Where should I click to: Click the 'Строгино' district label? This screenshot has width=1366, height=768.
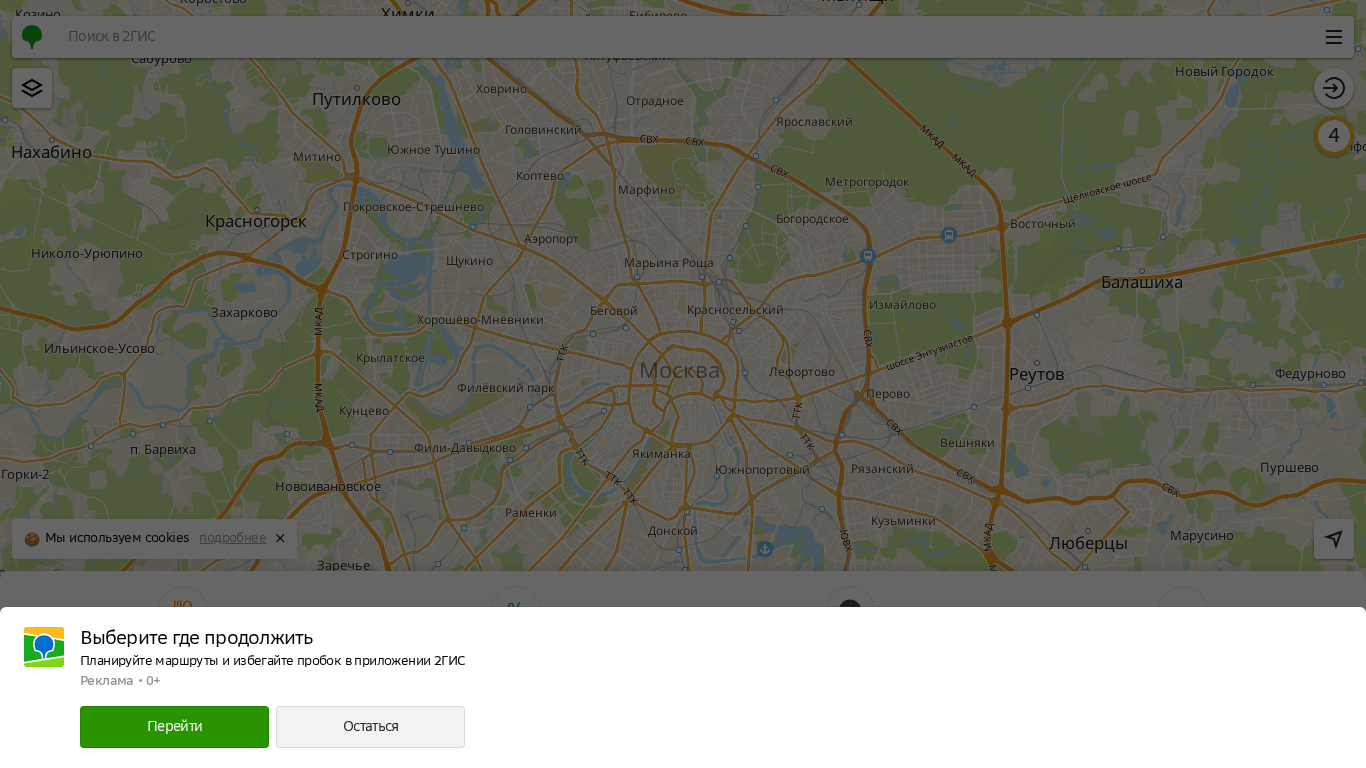click(370, 255)
